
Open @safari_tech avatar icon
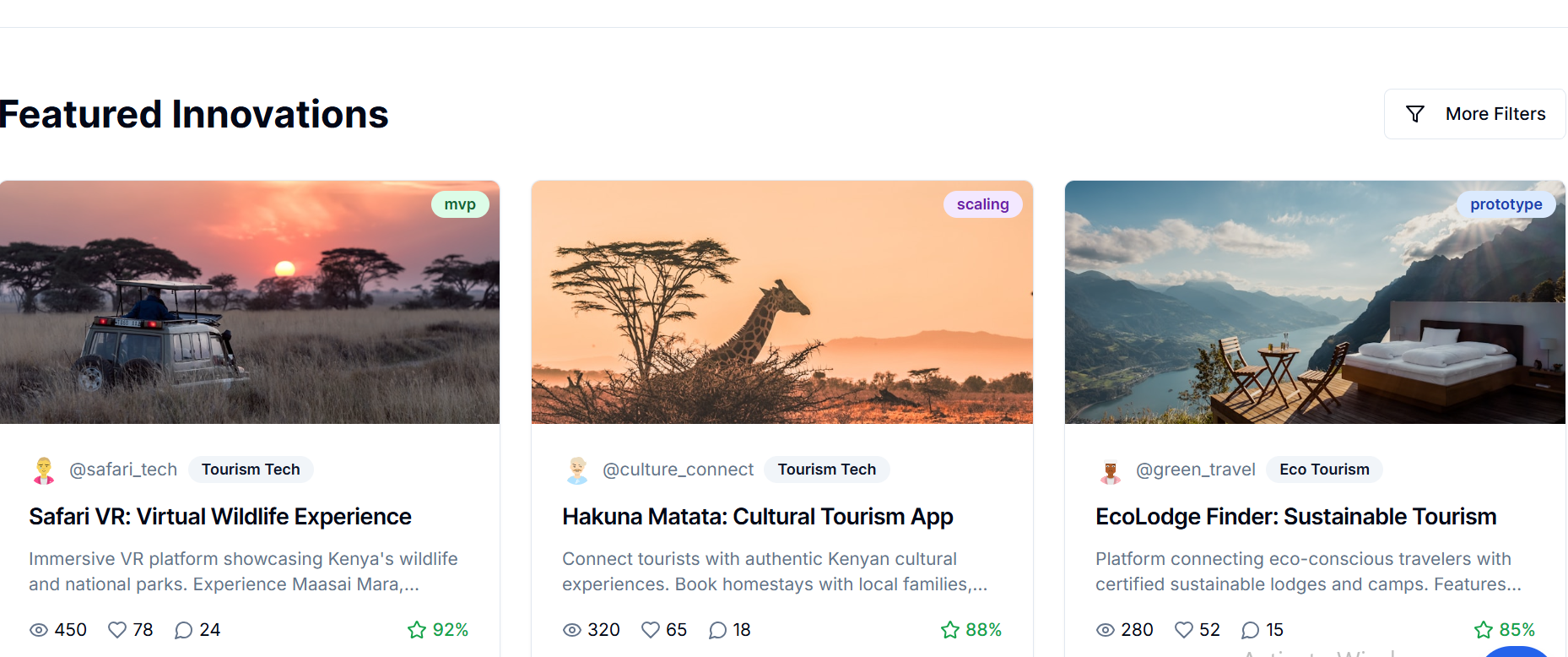[x=44, y=470]
